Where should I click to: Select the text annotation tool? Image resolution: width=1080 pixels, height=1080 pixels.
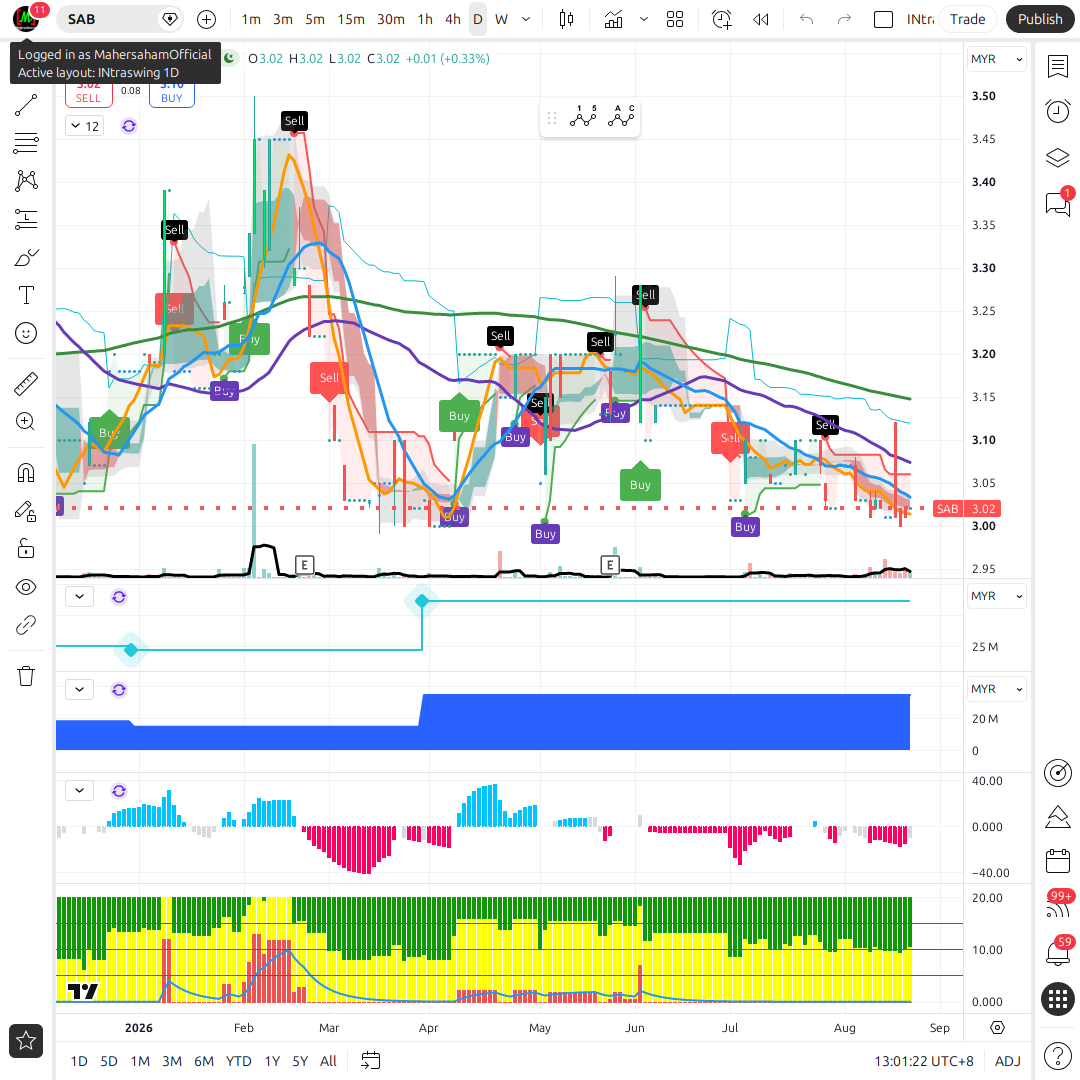click(x=25, y=295)
